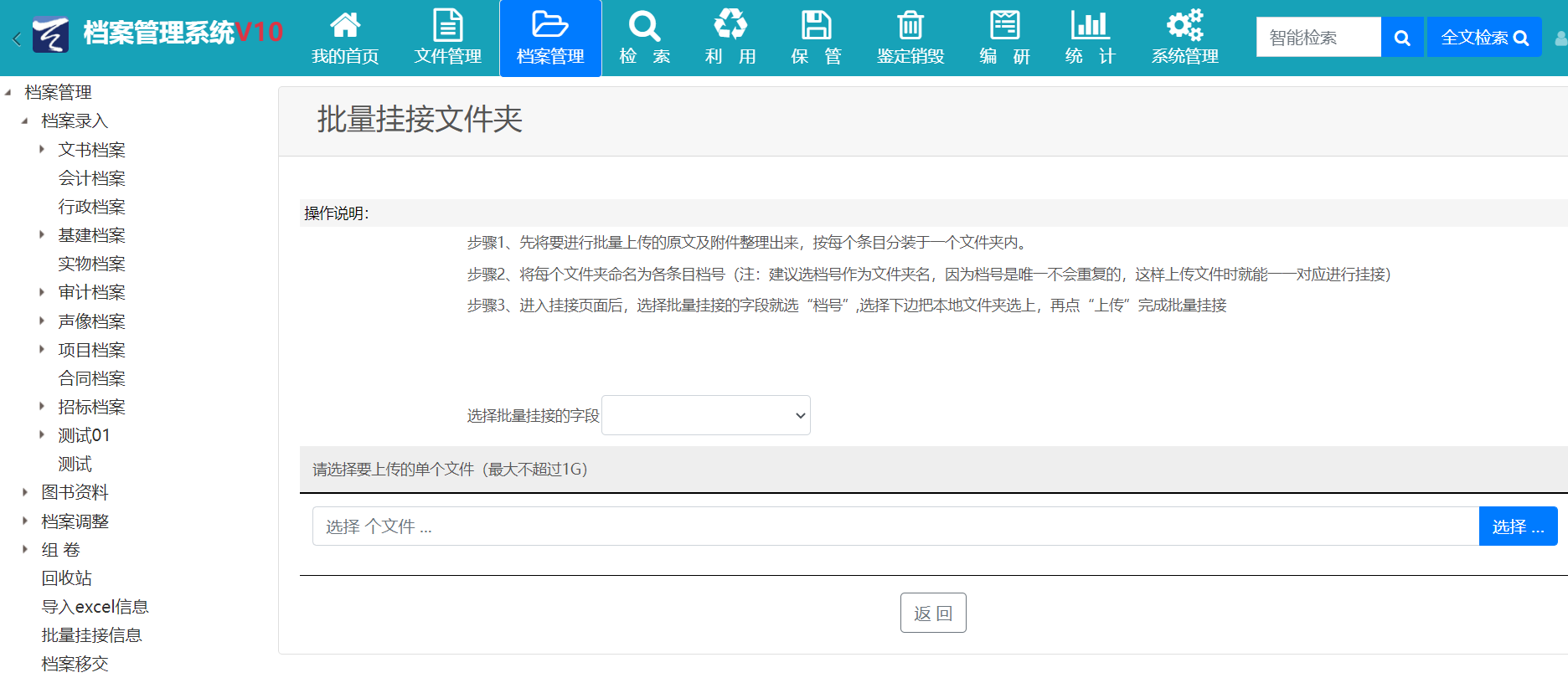
Task: Collapse the 档案录入 tree node
Action: tap(25, 121)
